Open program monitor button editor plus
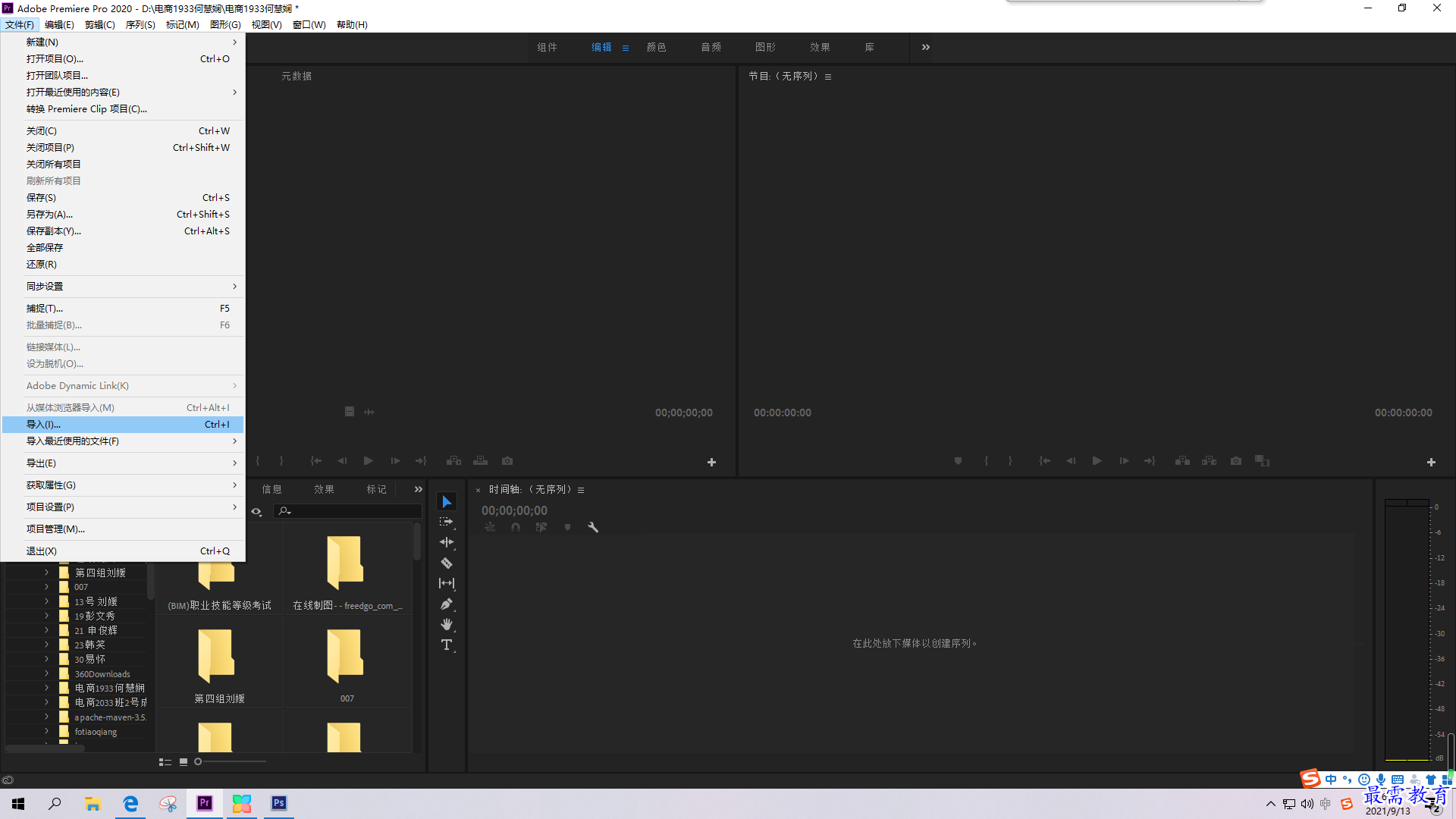Screen dimensions: 1456x819 pyautogui.click(x=1431, y=462)
